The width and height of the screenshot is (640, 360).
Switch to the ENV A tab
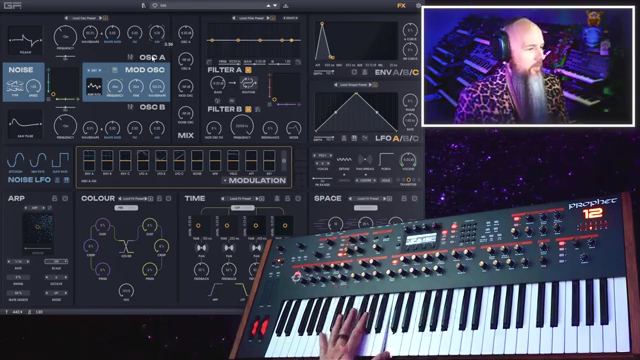[395, 72]
